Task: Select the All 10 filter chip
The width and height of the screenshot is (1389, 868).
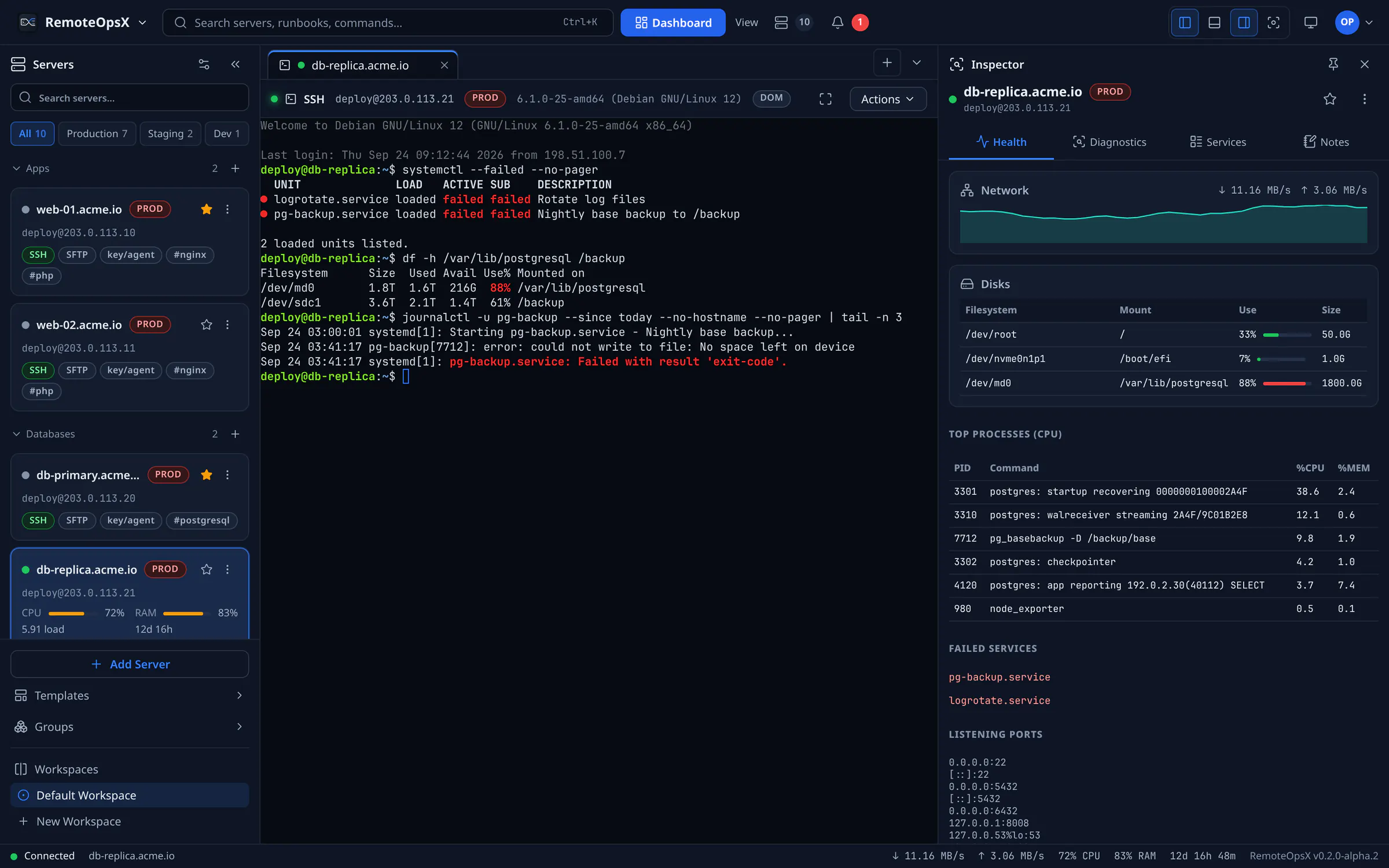Action: pos(32,134)
